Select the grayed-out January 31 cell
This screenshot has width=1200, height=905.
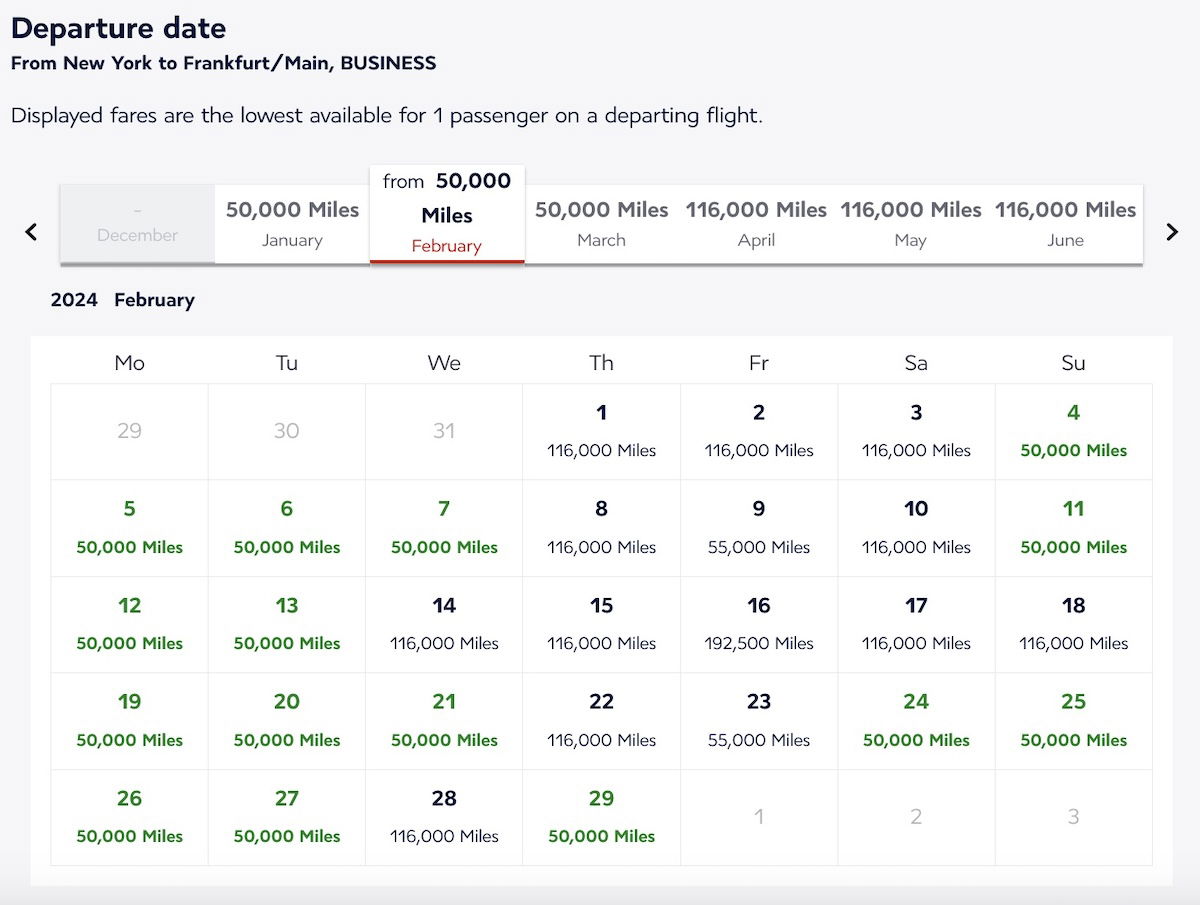444,430
